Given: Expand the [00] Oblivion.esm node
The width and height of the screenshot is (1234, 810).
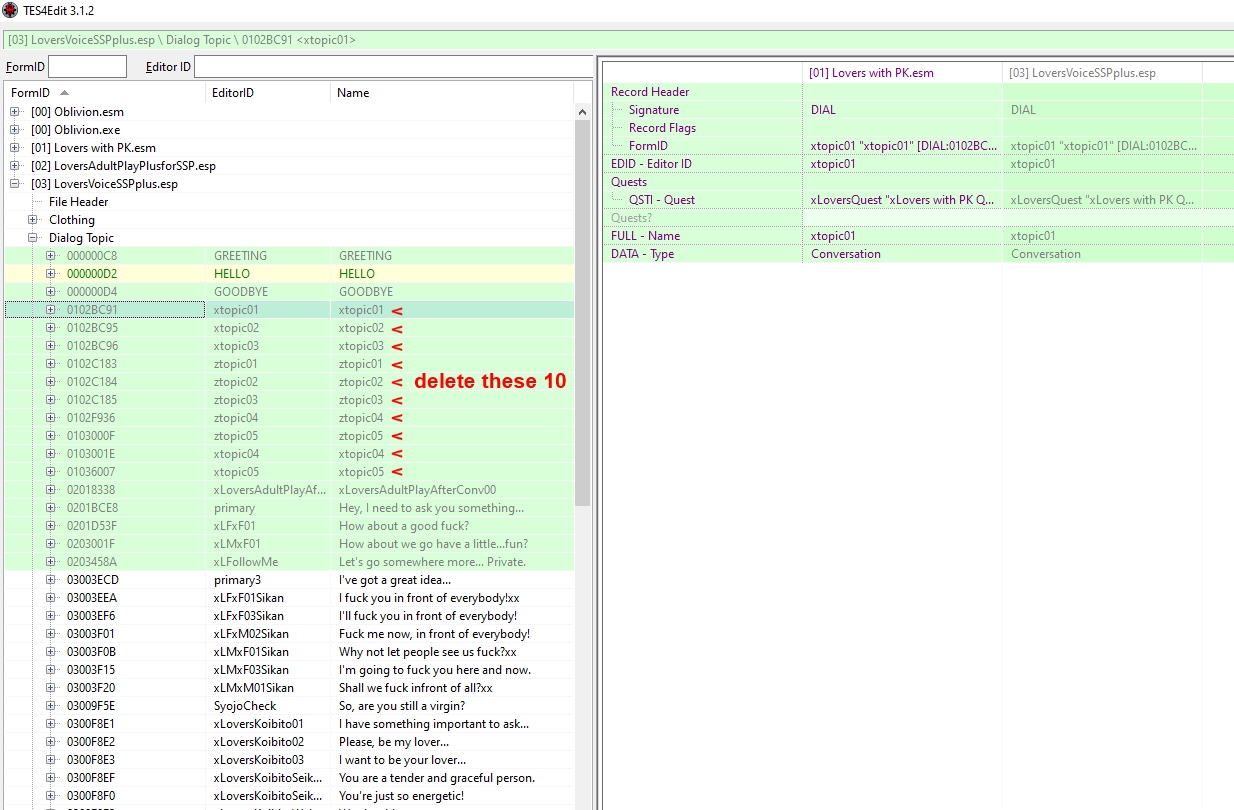Looking at the screenshot, I should (x=15, y=112).
